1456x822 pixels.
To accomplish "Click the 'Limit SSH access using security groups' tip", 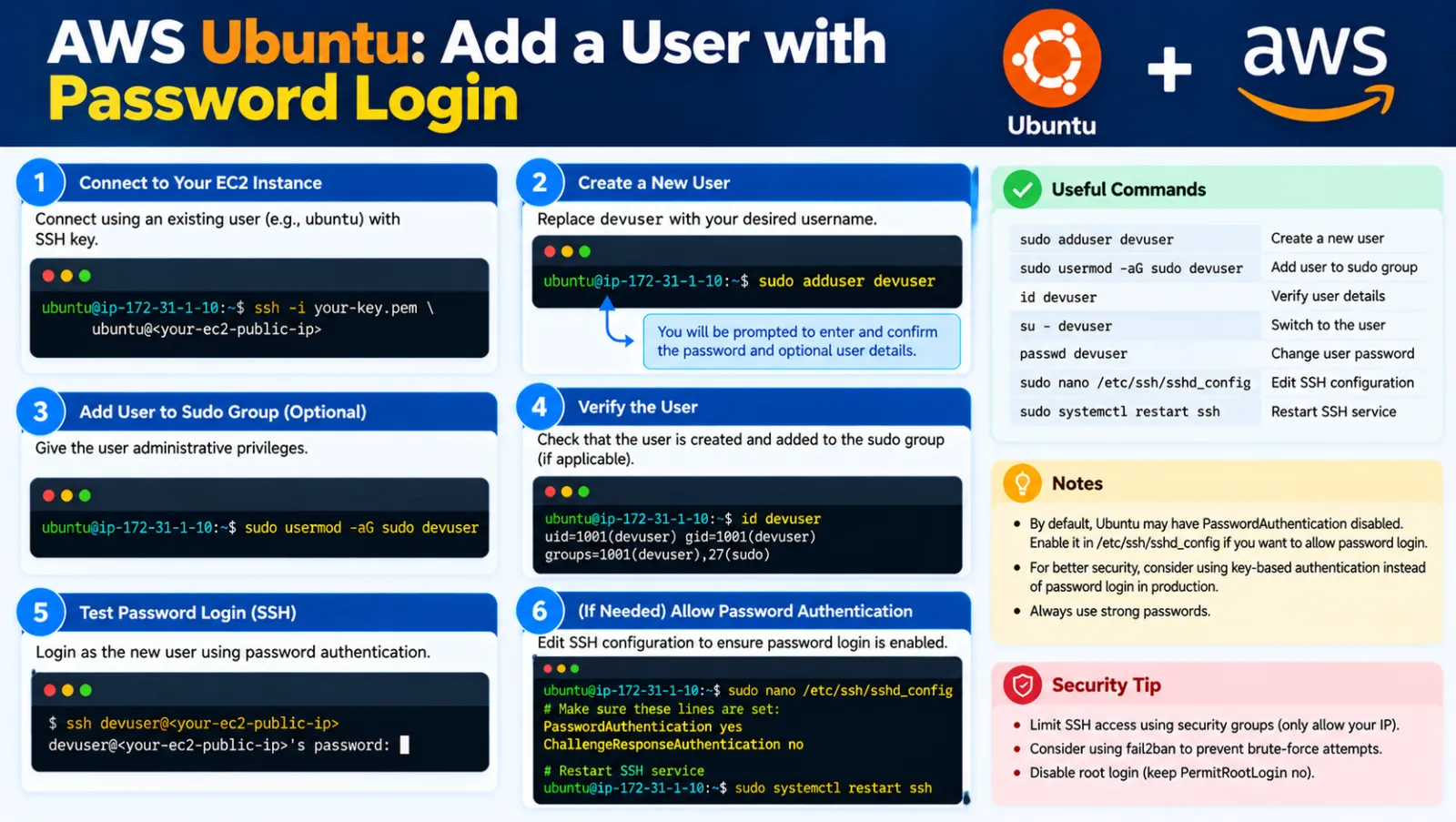I will [x=1214, y=725].
